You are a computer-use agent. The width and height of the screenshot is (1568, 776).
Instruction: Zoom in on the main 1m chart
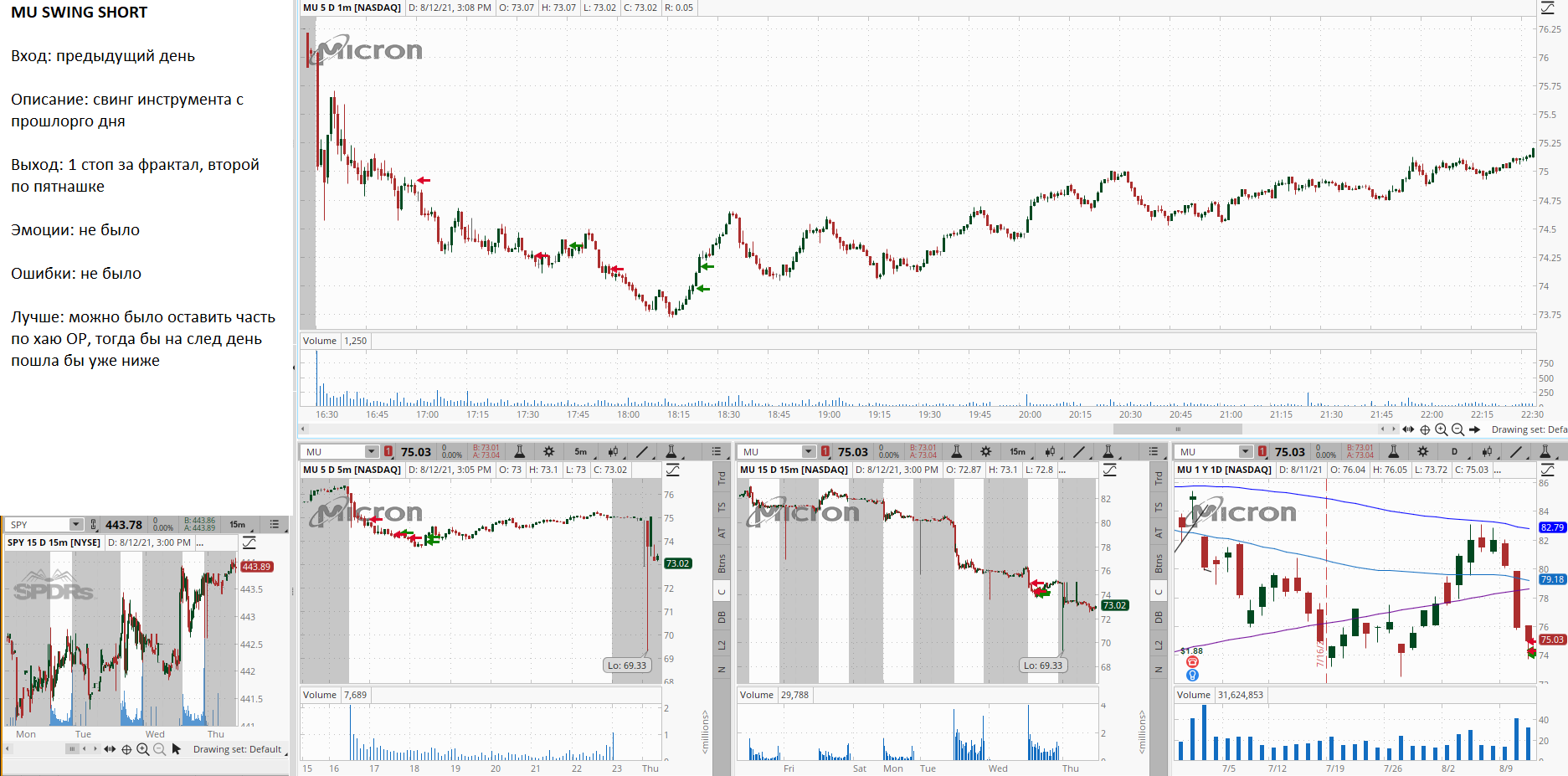[x=1442, y=429]
